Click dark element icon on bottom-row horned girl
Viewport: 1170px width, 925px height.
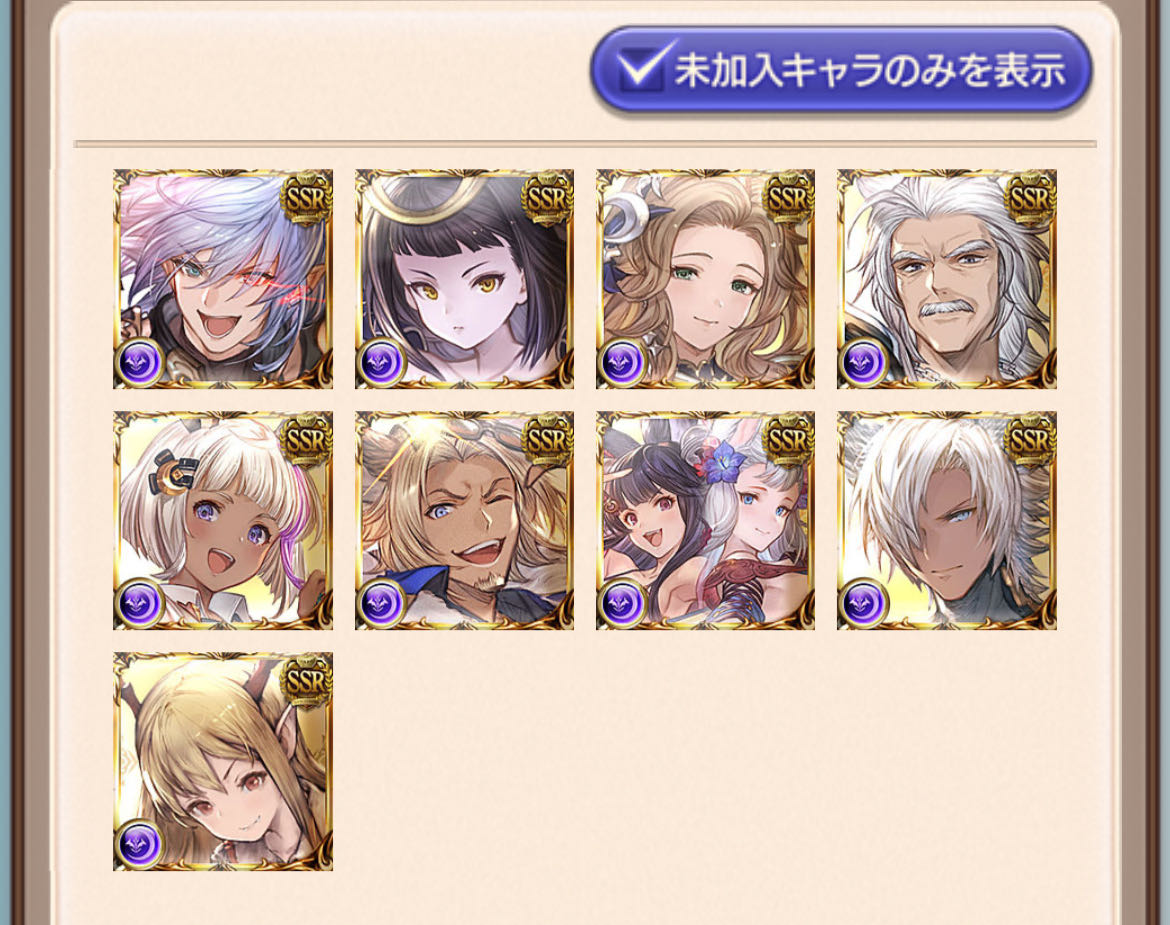coord(140,844)
